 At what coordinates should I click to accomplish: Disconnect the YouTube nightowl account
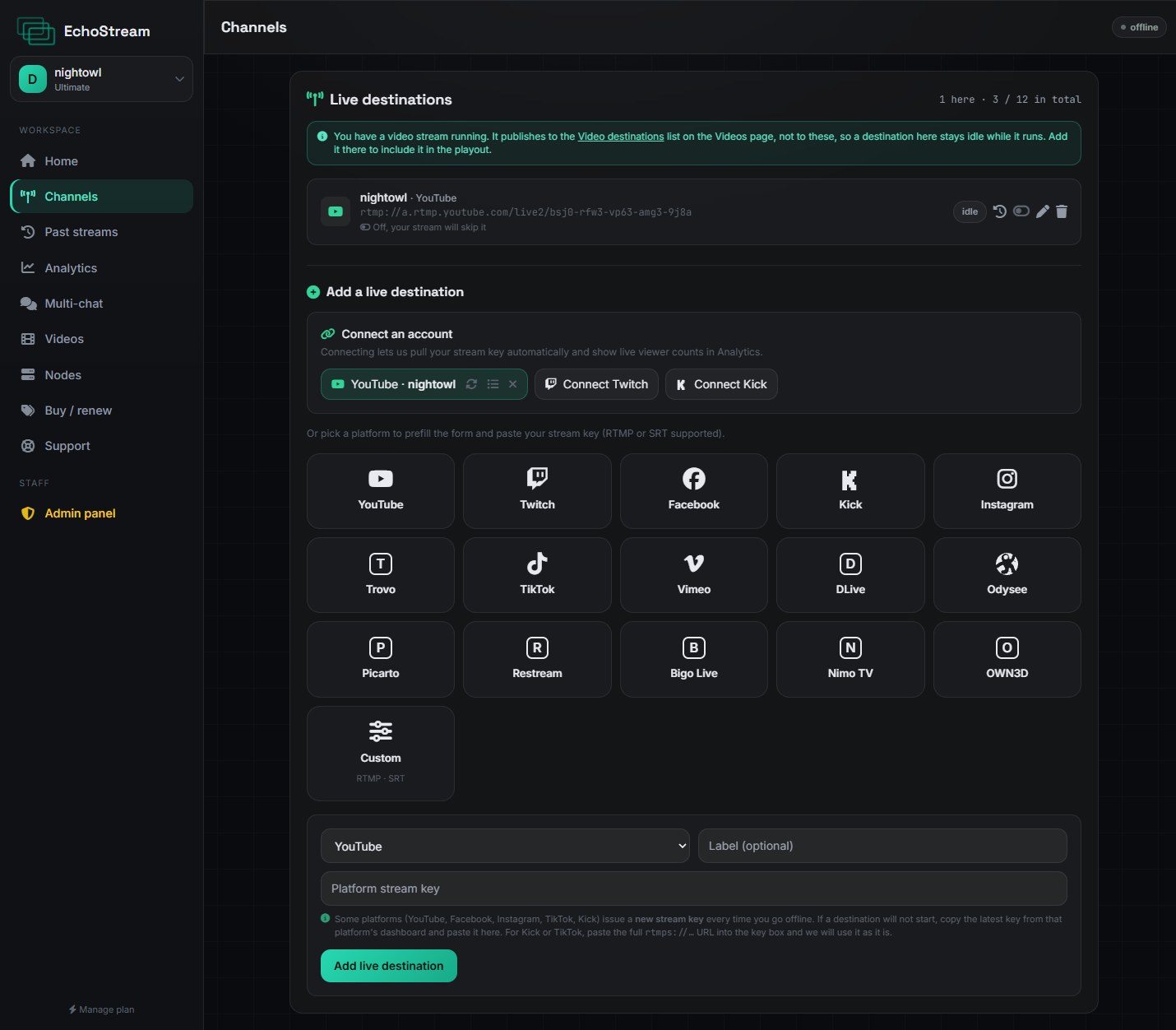512,384
